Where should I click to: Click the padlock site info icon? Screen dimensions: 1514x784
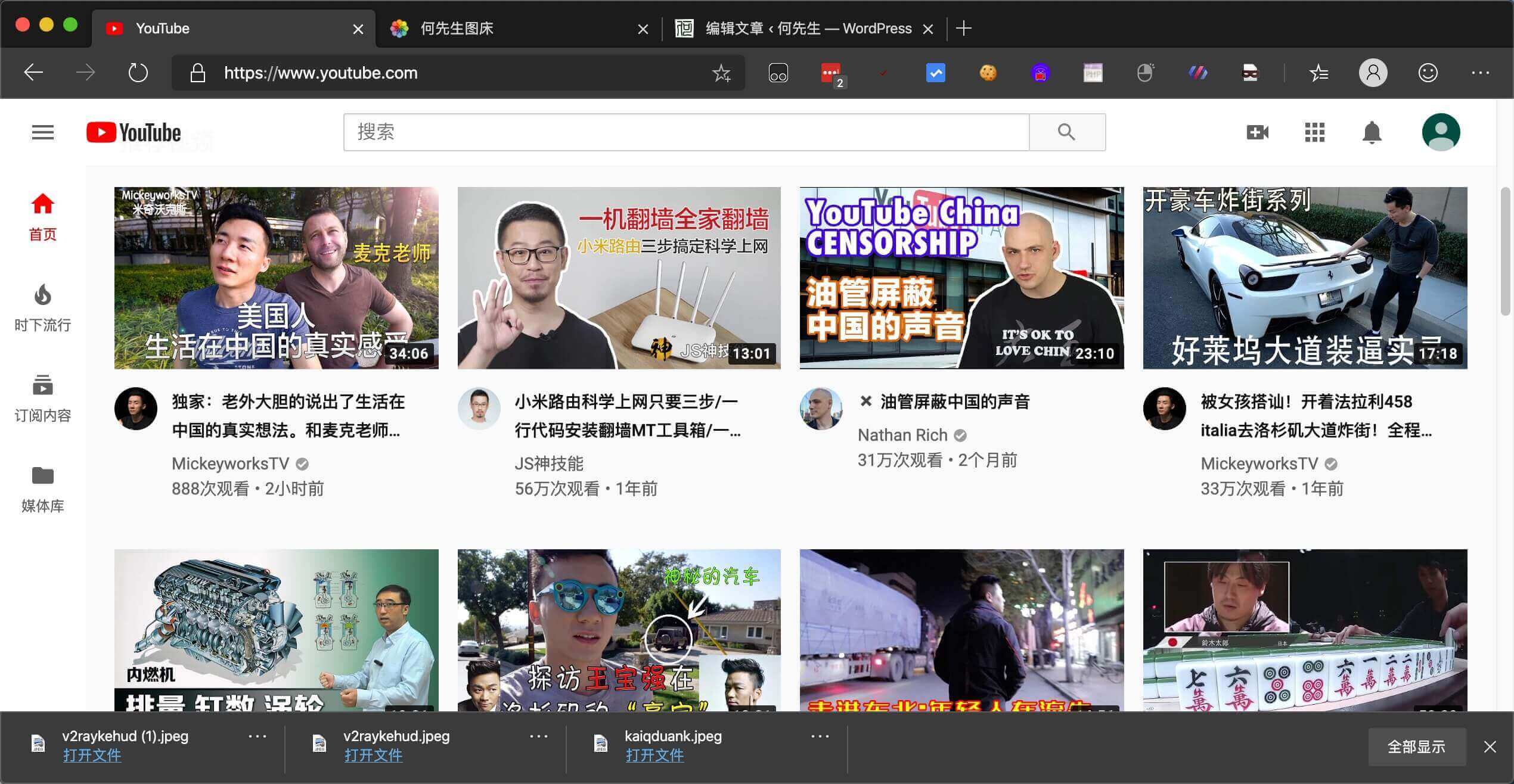(x=197, y=73)
